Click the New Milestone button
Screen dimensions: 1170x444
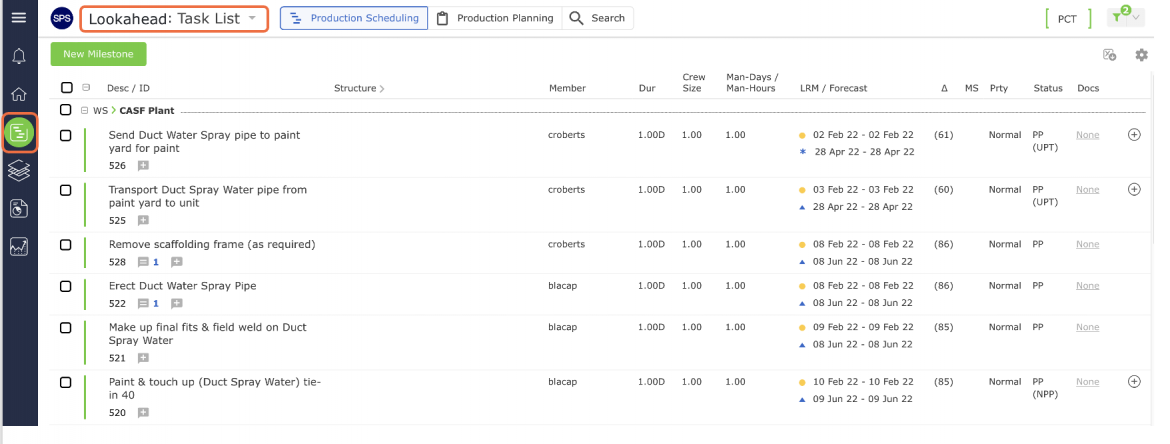pos(98,54)
